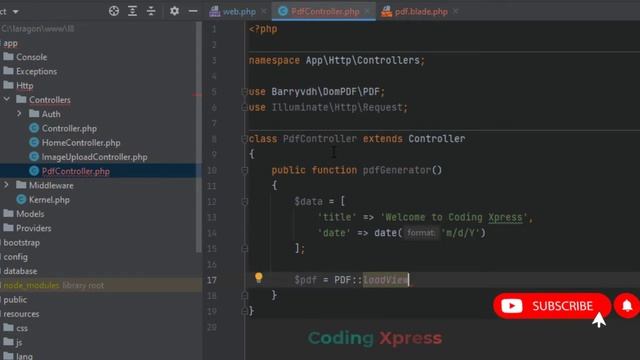Viewport: 640px width, 360px height.
Task: Click the red notification bell icon
Action: tap(627, 305)
